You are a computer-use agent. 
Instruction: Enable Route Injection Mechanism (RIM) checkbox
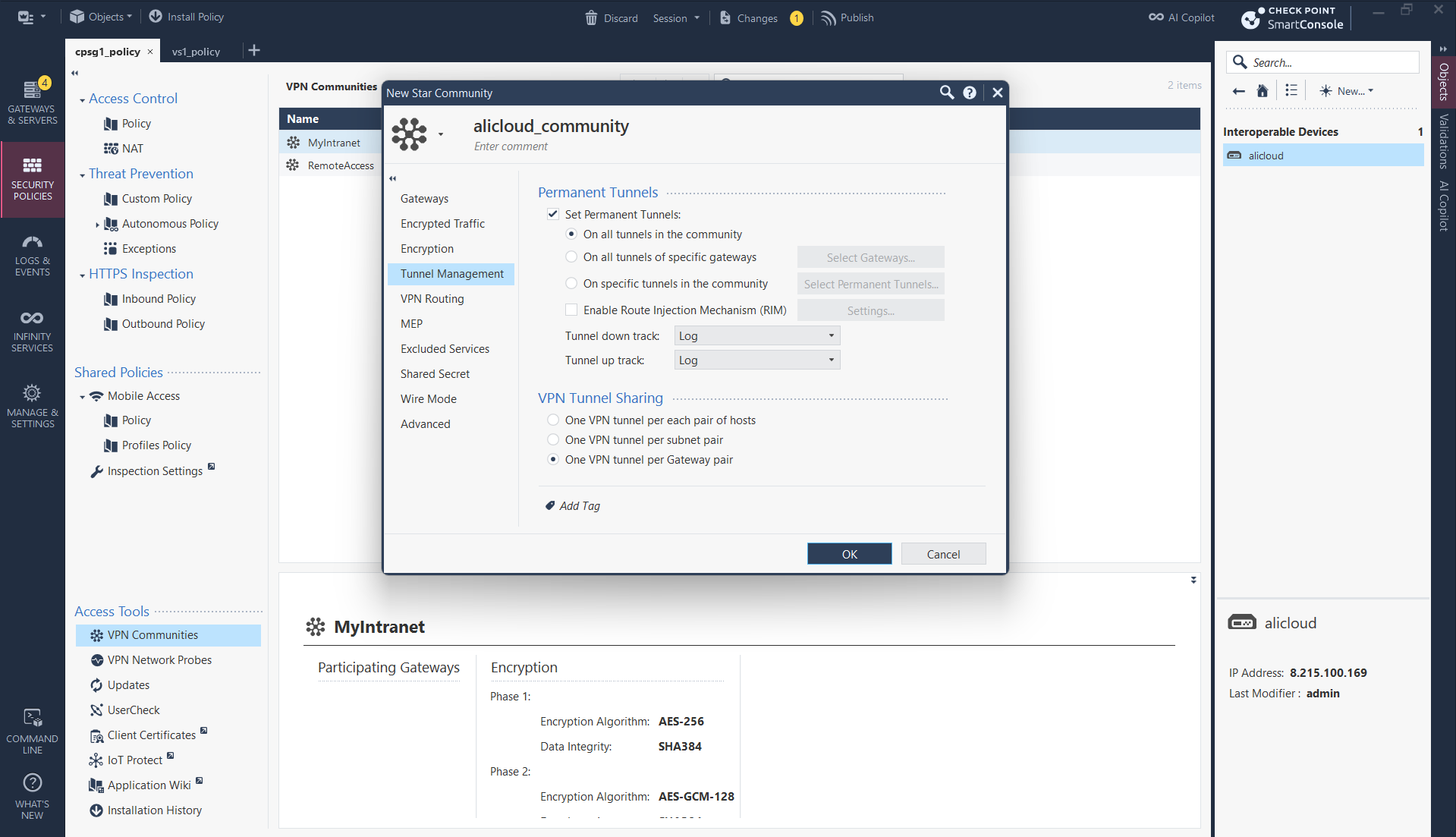tap(571, 310)
